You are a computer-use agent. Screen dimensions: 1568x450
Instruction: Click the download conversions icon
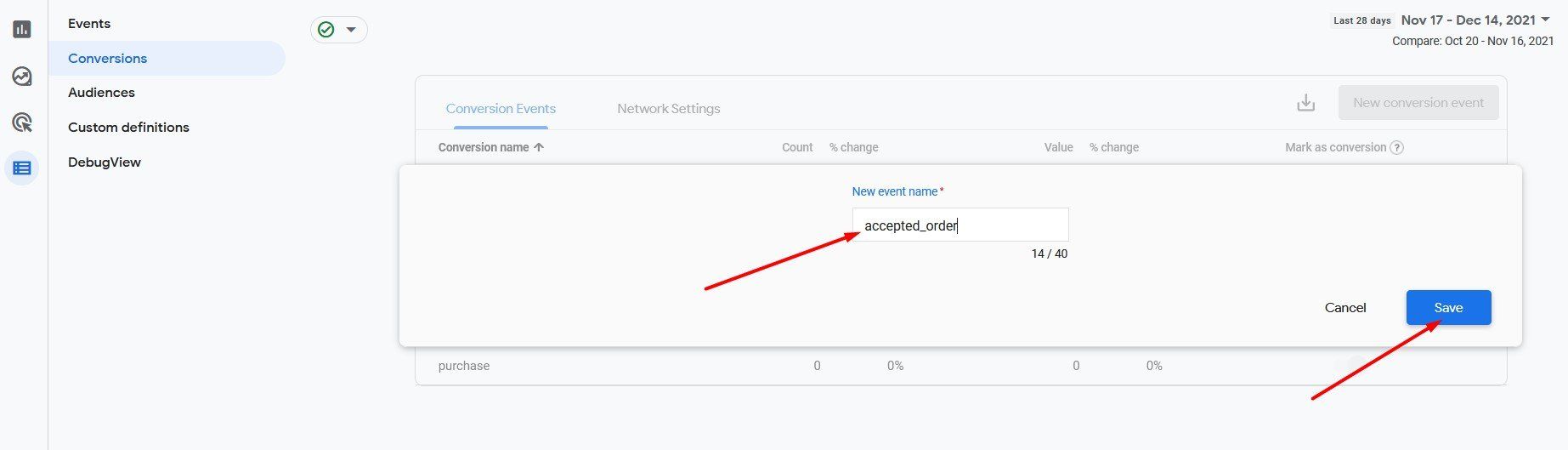coord(1306,103)
